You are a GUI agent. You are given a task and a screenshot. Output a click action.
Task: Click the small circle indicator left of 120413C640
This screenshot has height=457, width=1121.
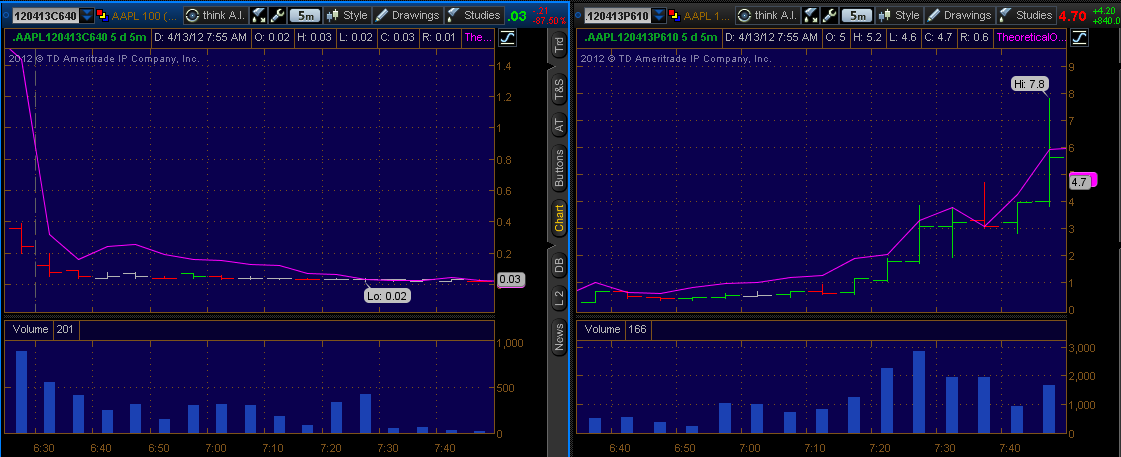point(6,15)
